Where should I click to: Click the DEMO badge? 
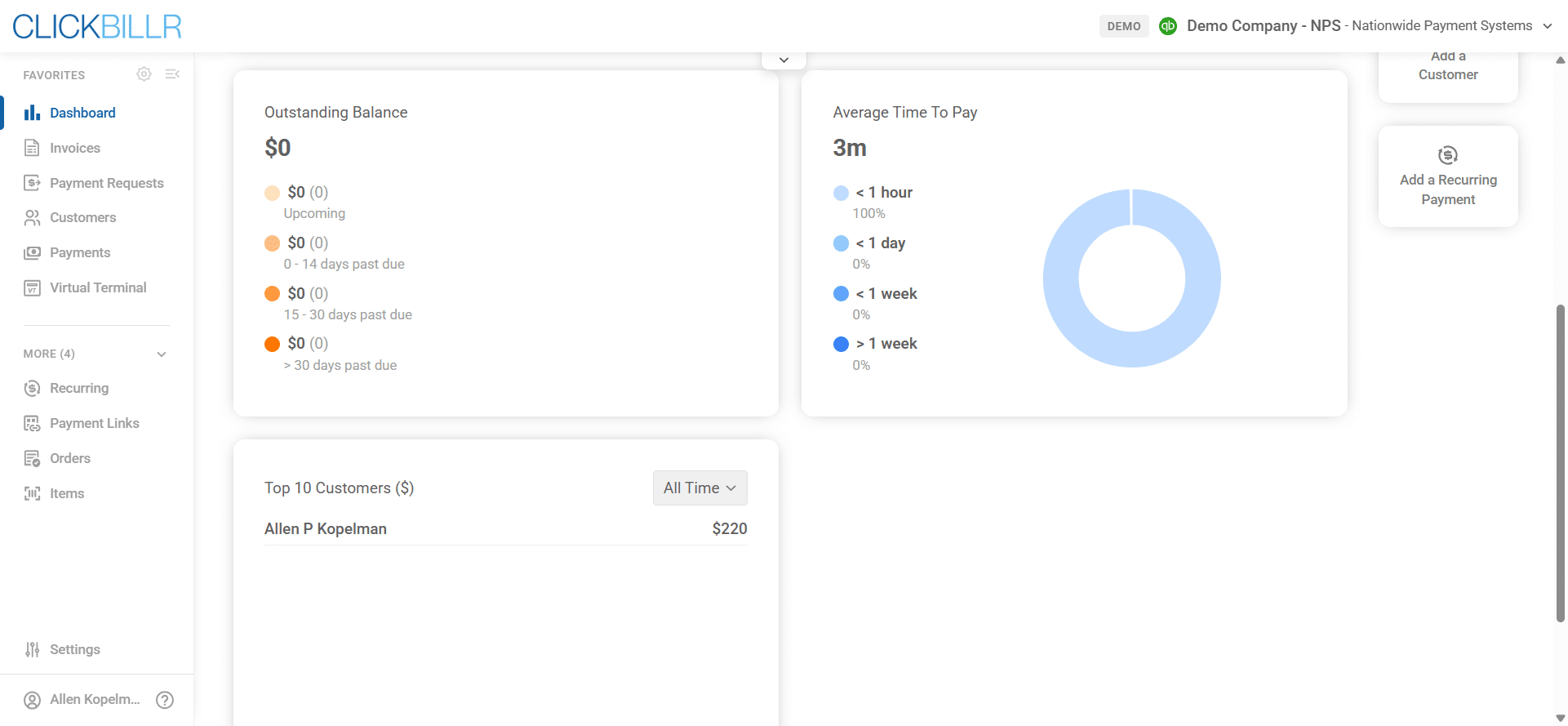[1124, 26]
